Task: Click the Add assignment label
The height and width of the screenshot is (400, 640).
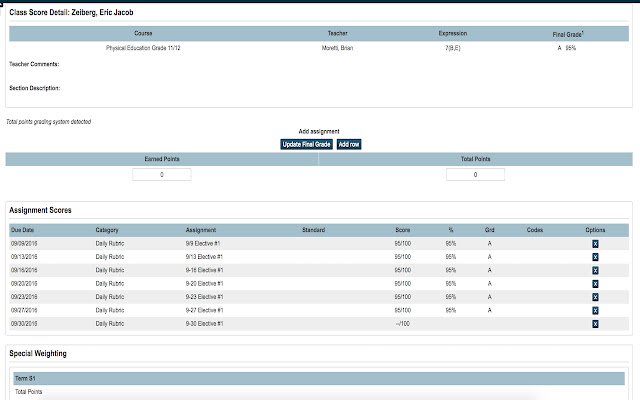Action: [319, 131]
